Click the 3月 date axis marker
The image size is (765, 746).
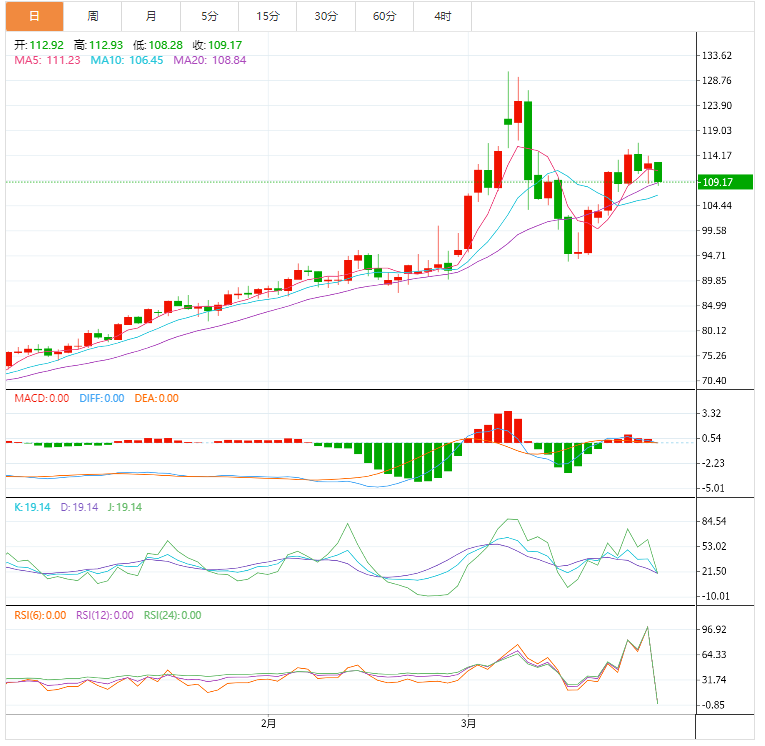(x=469, y=722)
